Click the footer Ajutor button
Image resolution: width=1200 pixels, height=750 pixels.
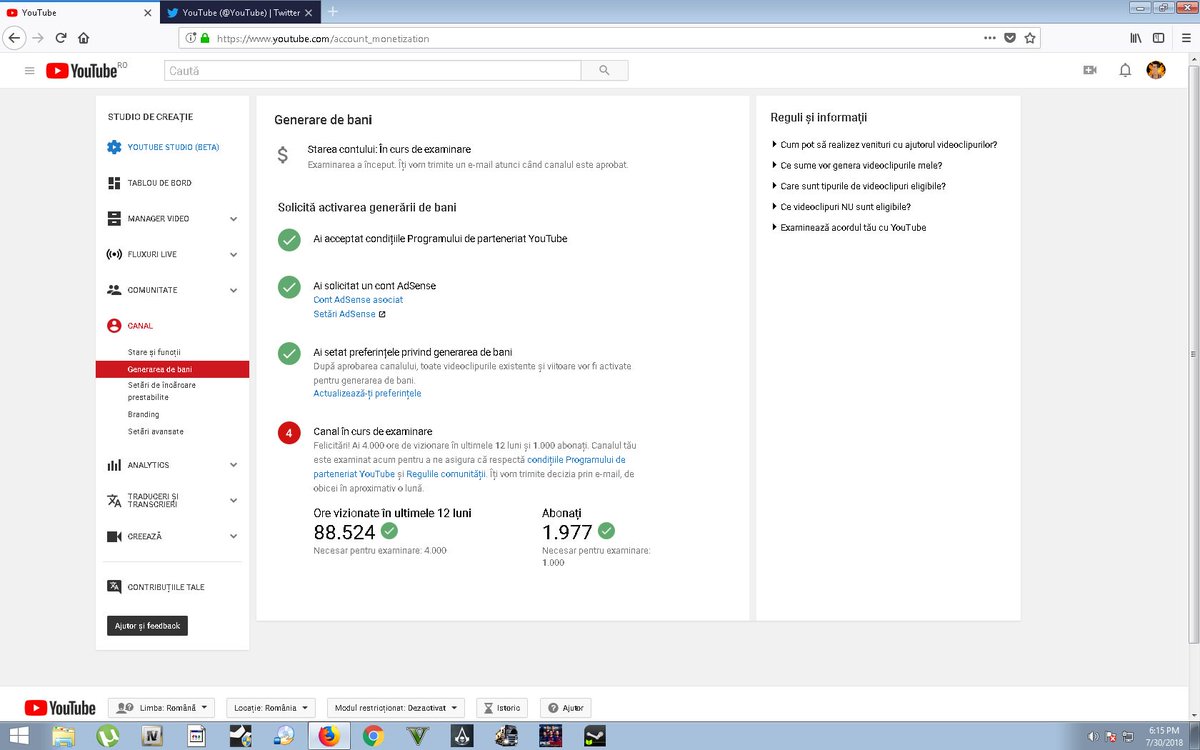[x=566, y=708]
